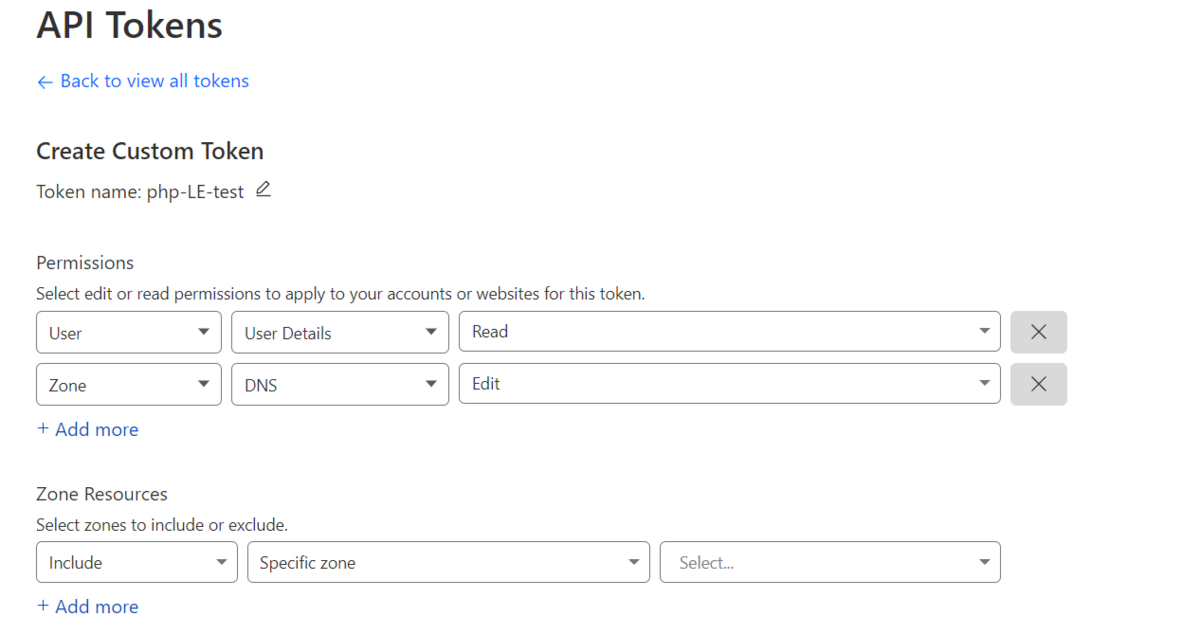Open the Edit access level dropdown
The width and height of the screenshot is (1200, 635).
coord(730,383)
